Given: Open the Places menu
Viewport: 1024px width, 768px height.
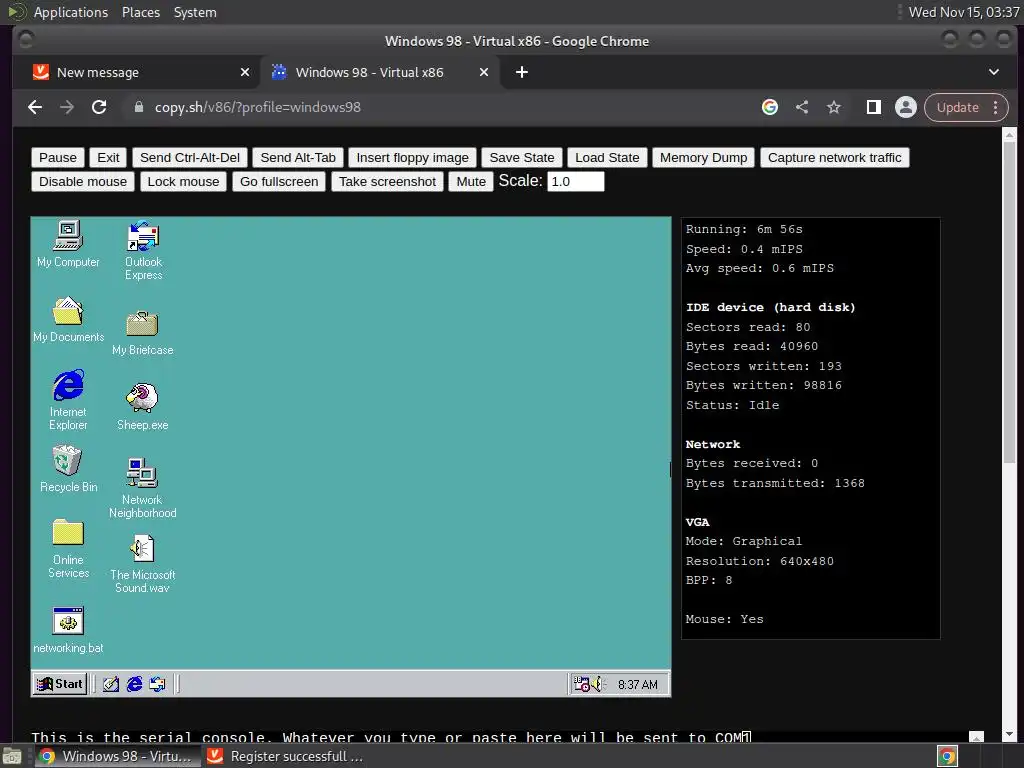Looking at the screenshot, I should click(141, 12).
